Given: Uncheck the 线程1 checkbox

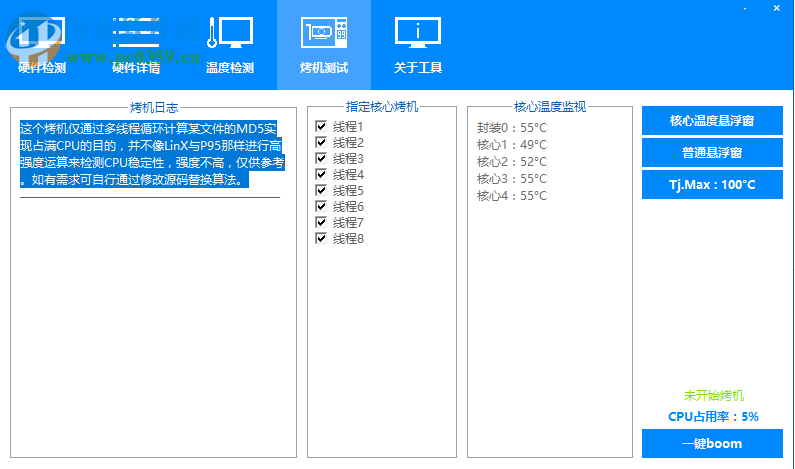Looking at the screenshot, I should tap(321, 126).
